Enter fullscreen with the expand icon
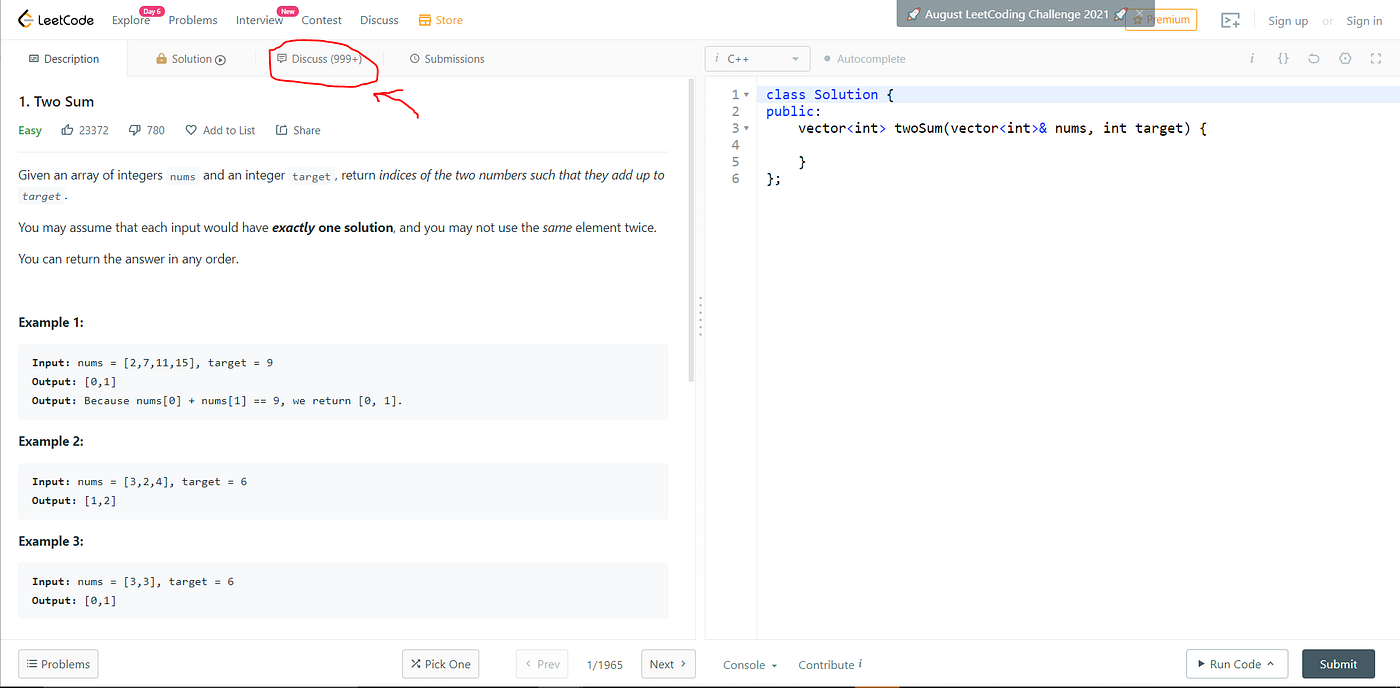The width and height of the screenshot is (1400, 688). click(x=1375, y=58)
